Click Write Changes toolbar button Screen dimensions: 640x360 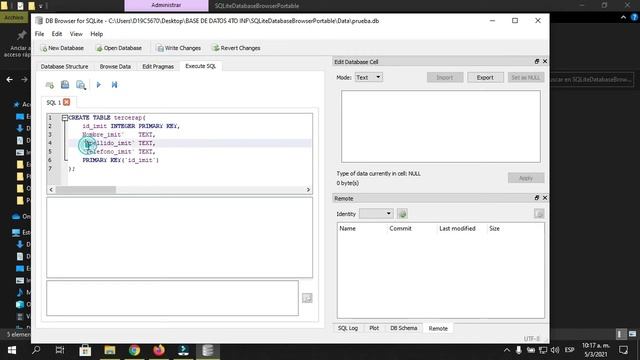tap(179, 48)
